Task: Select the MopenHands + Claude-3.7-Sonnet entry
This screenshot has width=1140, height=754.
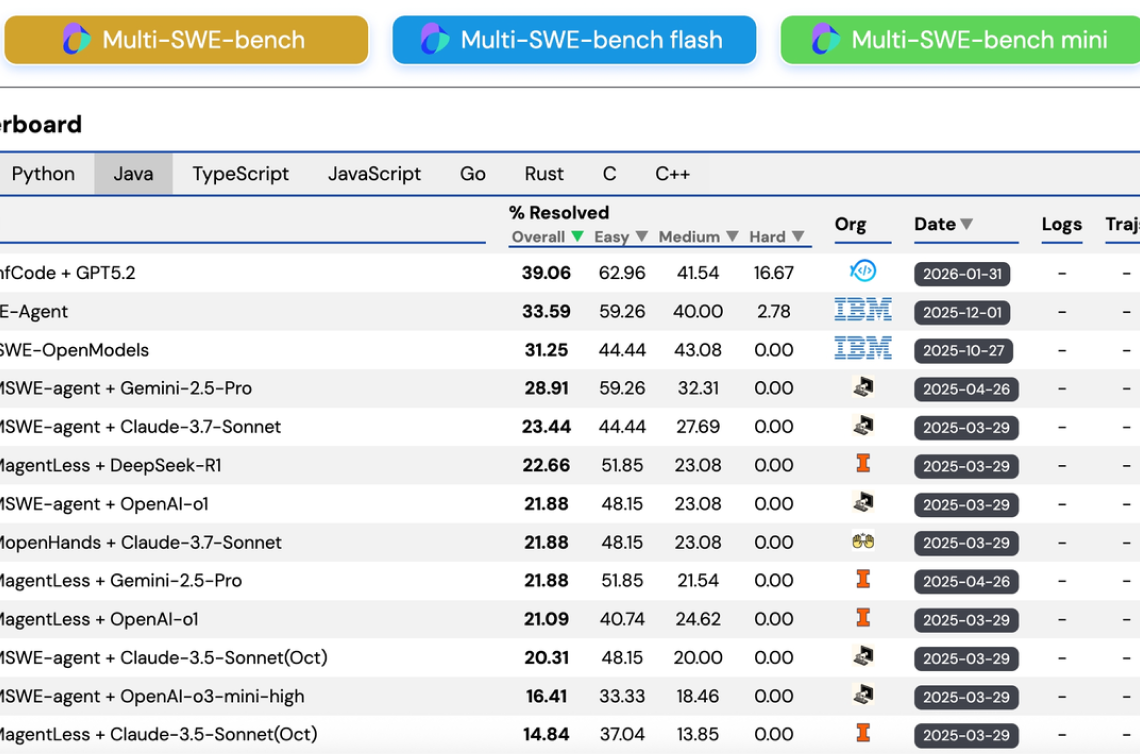Action: (x=140, y=542)
